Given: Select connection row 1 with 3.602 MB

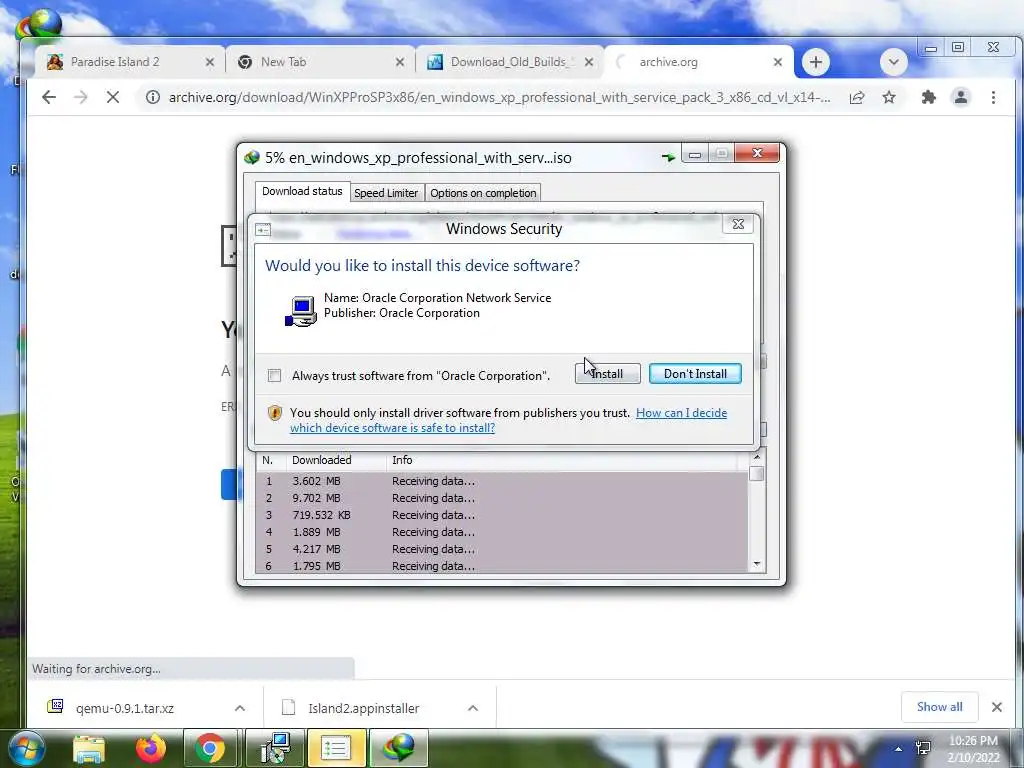Looking at the screenshot, I should [502, 481].
